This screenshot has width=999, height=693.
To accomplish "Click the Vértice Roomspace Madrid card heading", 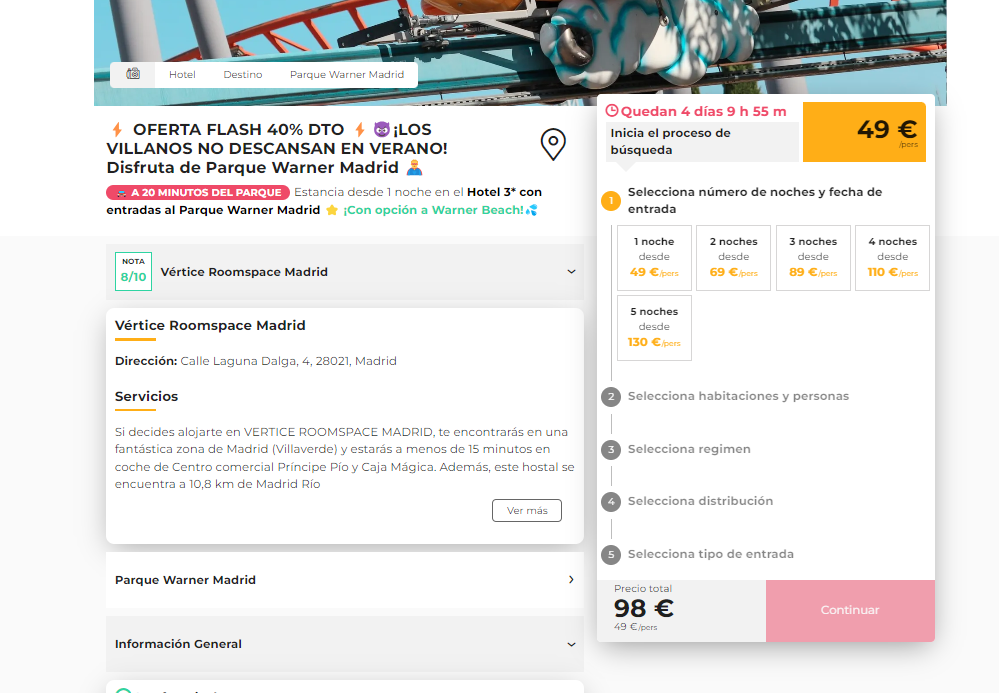I will point(210,325).
